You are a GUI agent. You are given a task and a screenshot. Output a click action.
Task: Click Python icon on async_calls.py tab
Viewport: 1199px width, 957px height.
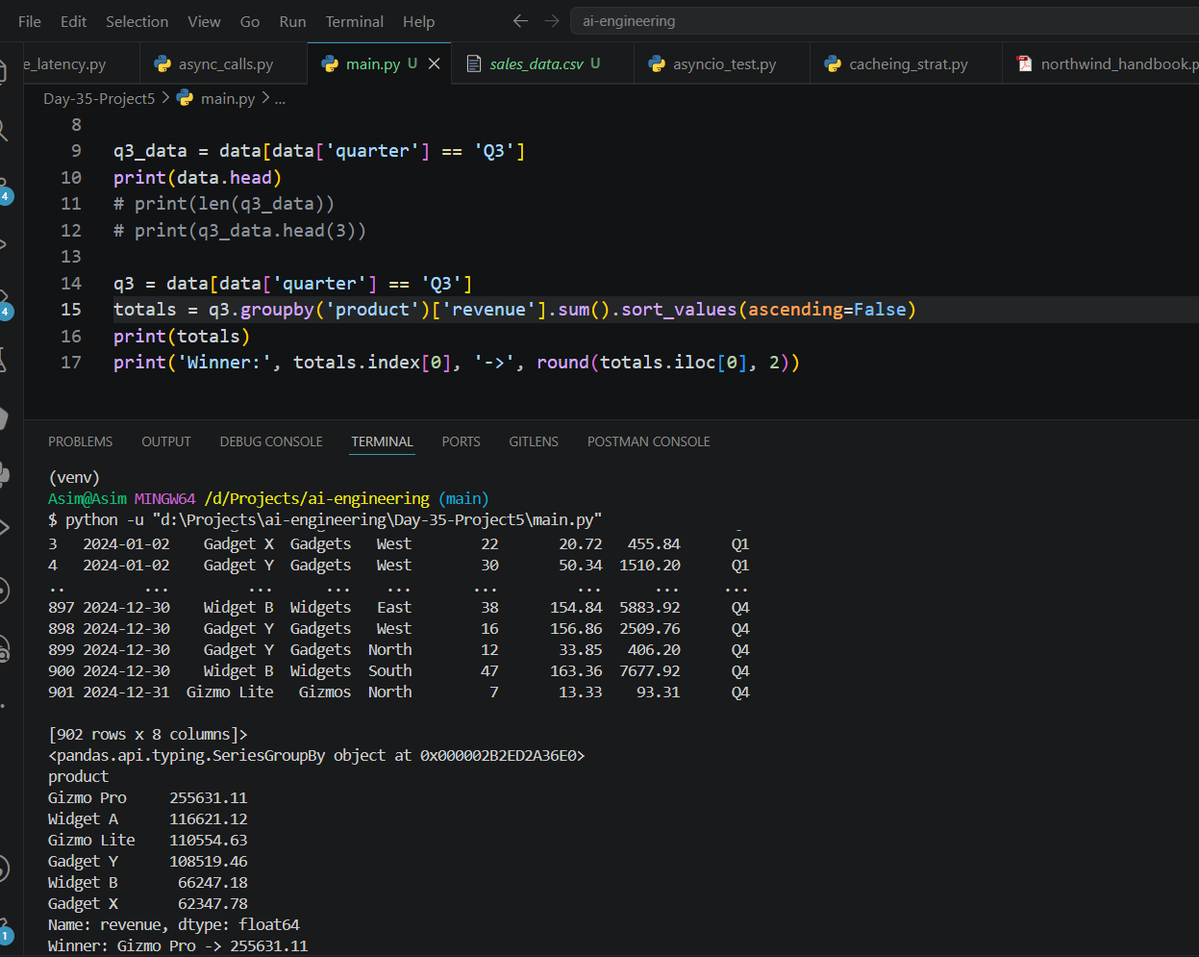[x=163, y=64]
